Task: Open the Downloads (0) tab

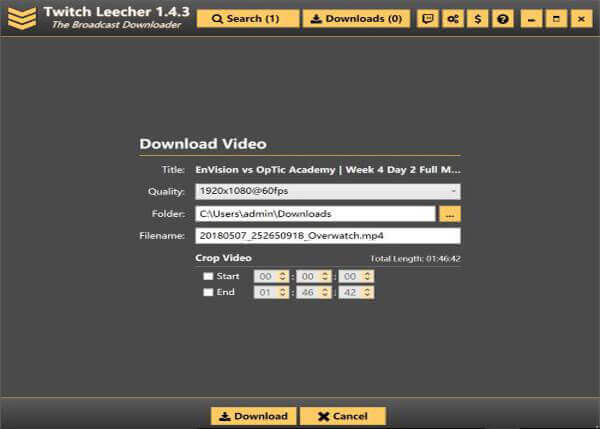Action: pyautogui.click(x=356, y=19)
